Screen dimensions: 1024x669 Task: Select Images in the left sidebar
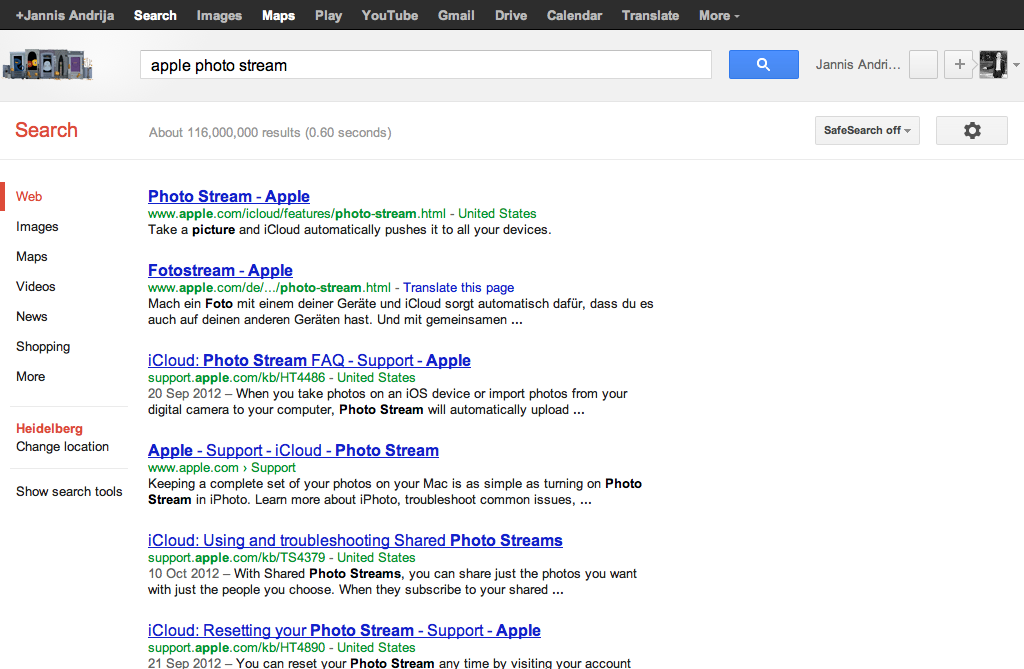tap(37, 227)
